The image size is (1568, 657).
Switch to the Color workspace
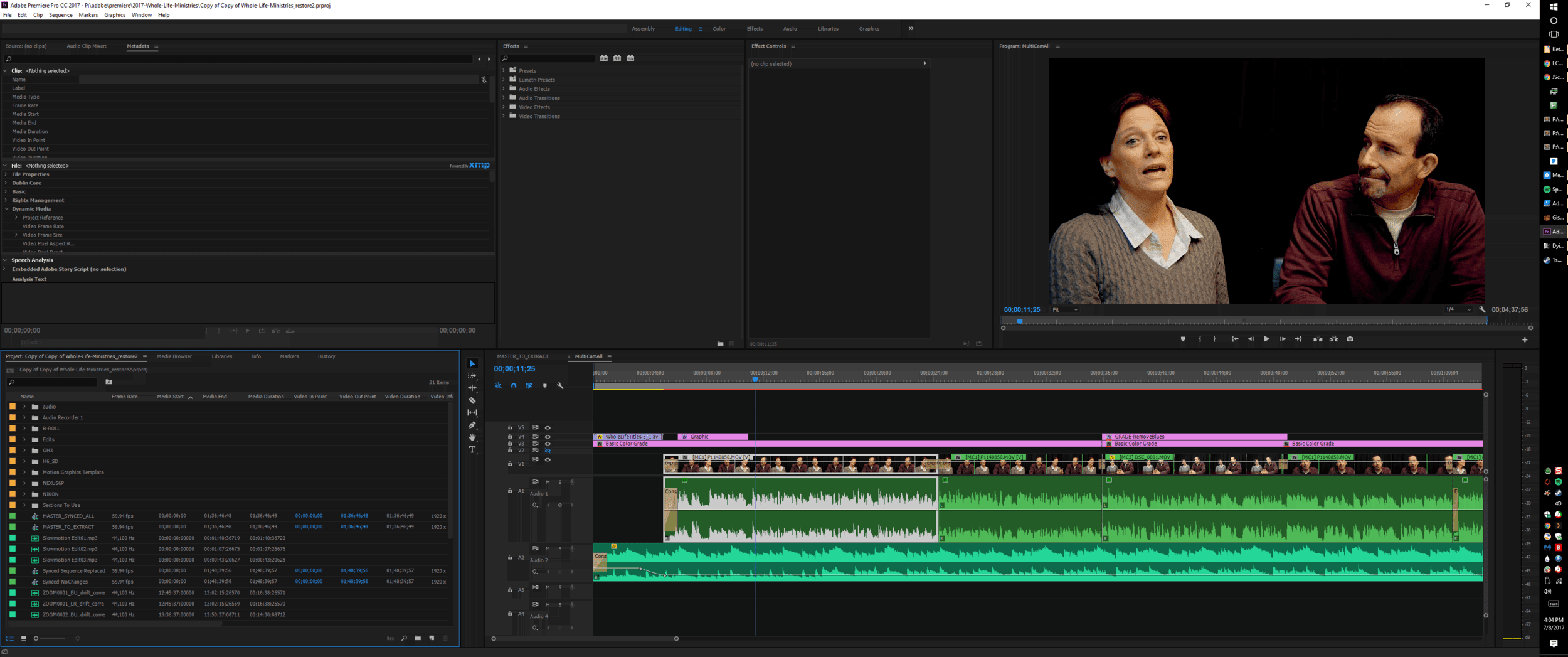click(719, 29)
